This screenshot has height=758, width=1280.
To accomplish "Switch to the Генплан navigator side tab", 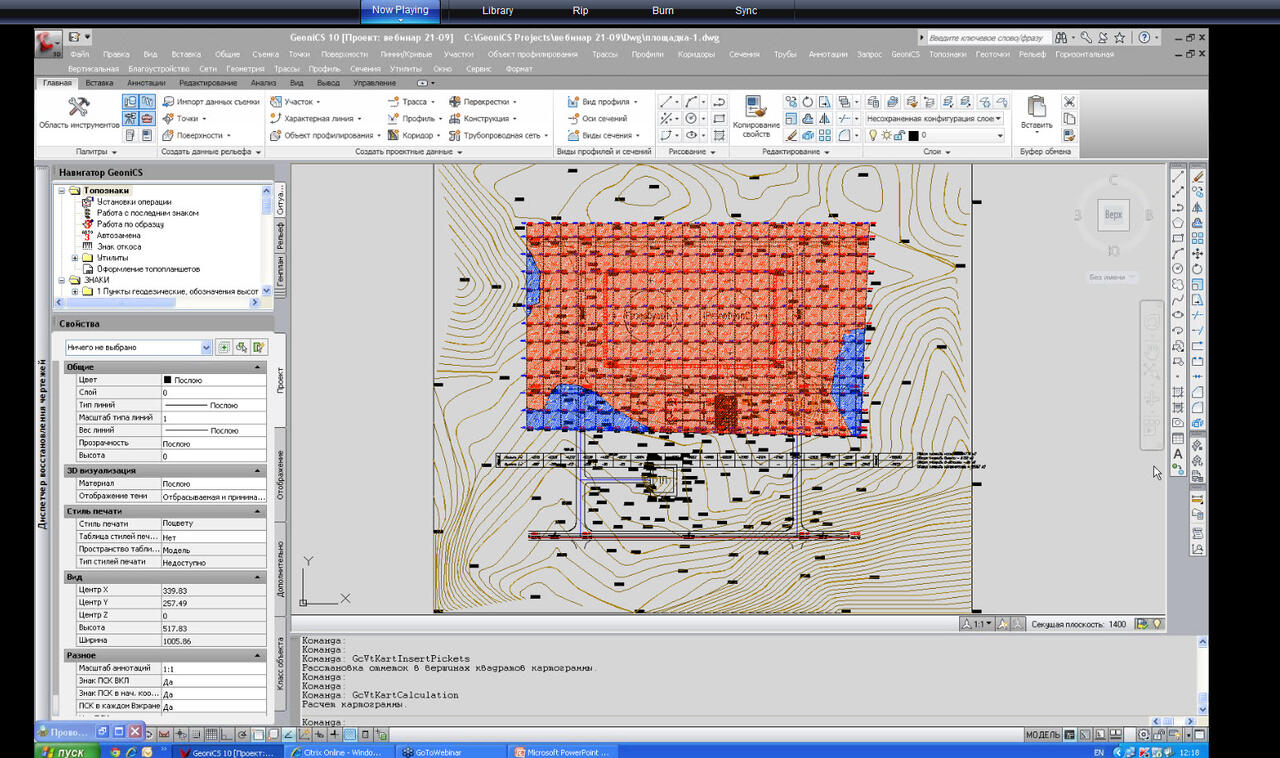I will point(281,273).
